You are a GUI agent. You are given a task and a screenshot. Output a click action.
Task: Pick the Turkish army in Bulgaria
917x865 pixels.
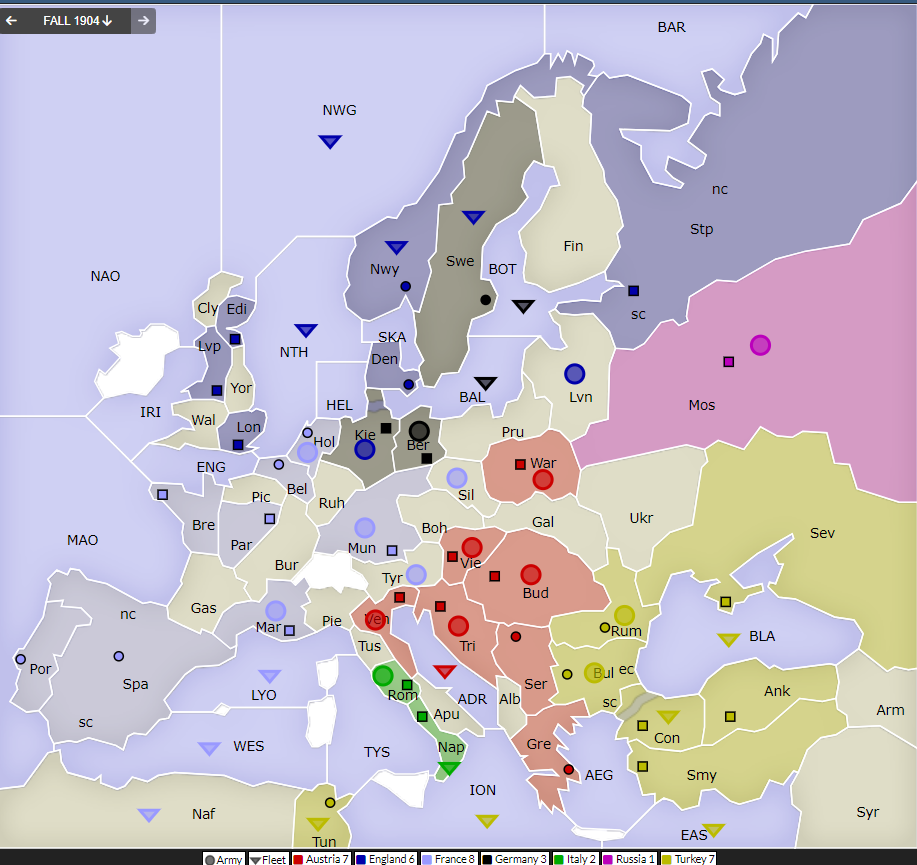594,673
